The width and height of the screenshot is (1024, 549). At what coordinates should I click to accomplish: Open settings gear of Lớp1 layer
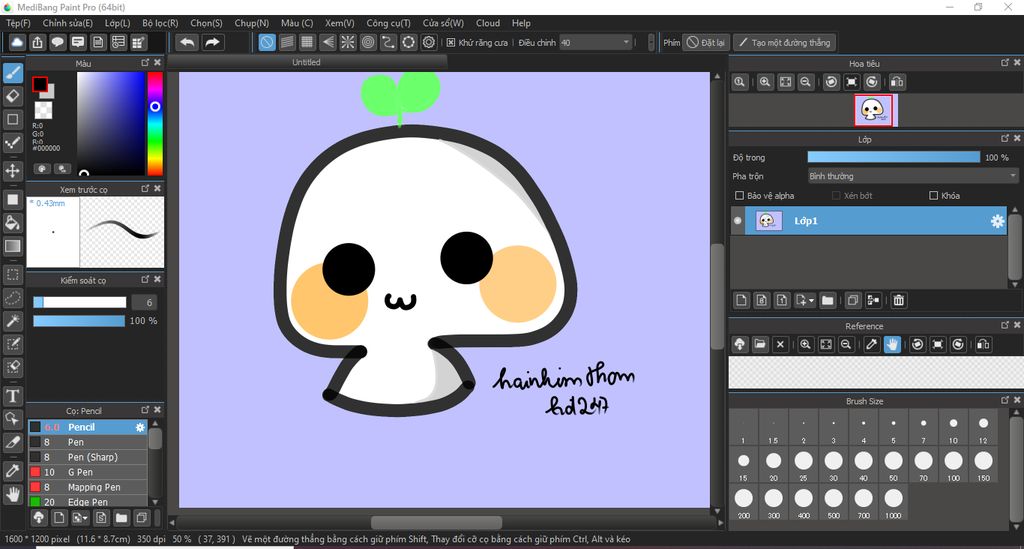(x=997, y=221)
